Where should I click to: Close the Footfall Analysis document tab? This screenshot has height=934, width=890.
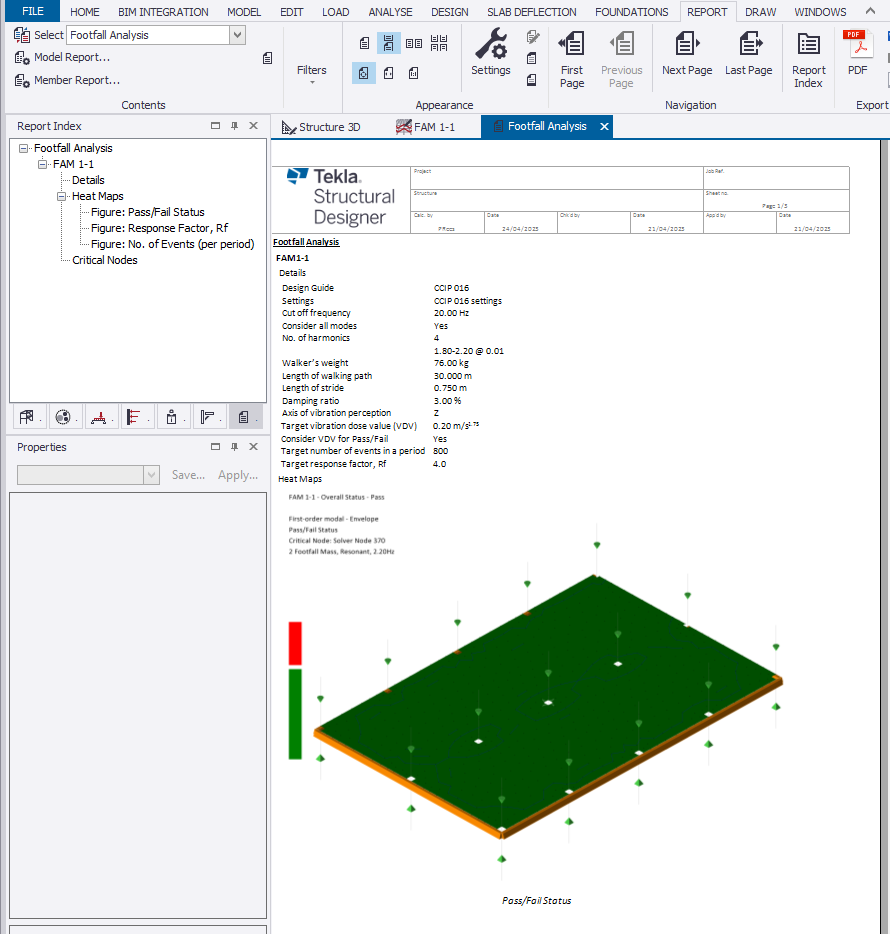(604, 127)
